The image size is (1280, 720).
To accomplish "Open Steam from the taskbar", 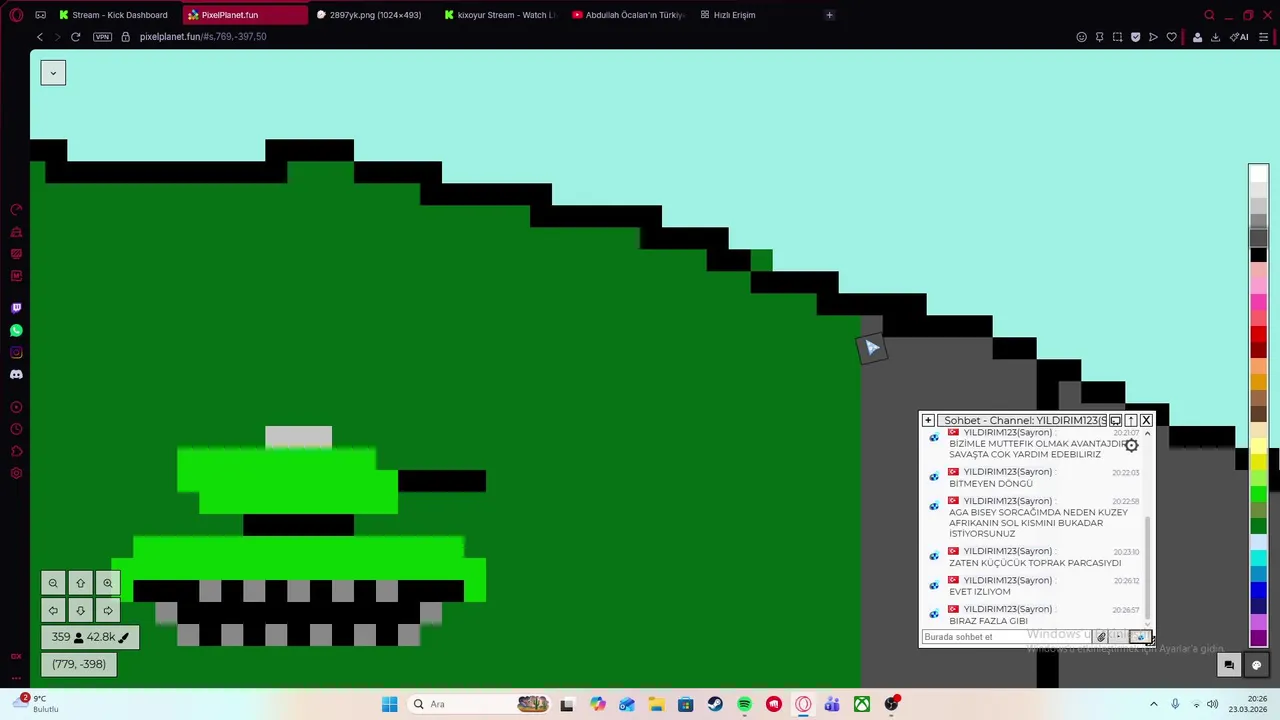I will 715,704.
